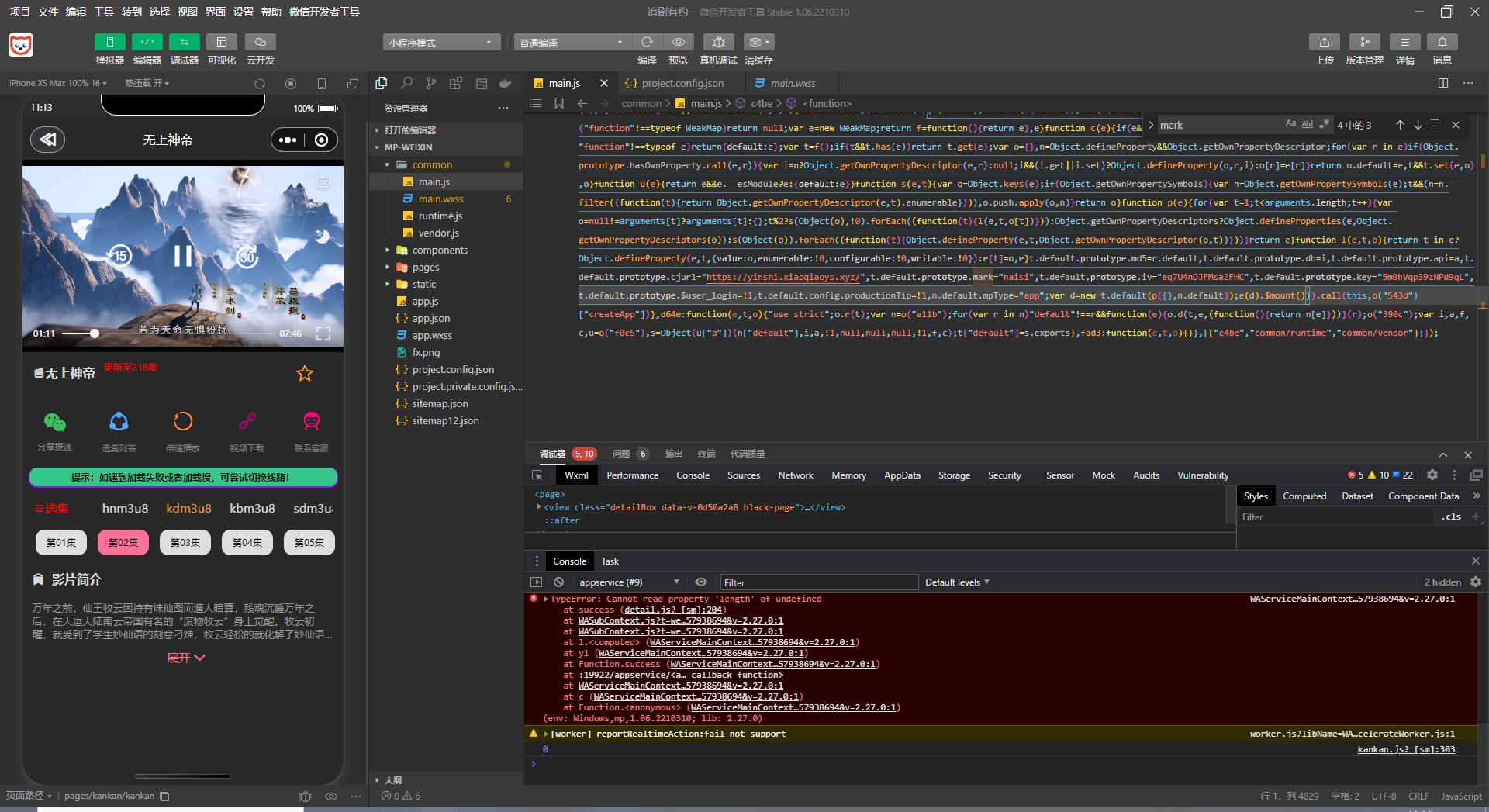Click the favorite star icon in simulator
The image size is (1489, 812).
coord(305,374)
